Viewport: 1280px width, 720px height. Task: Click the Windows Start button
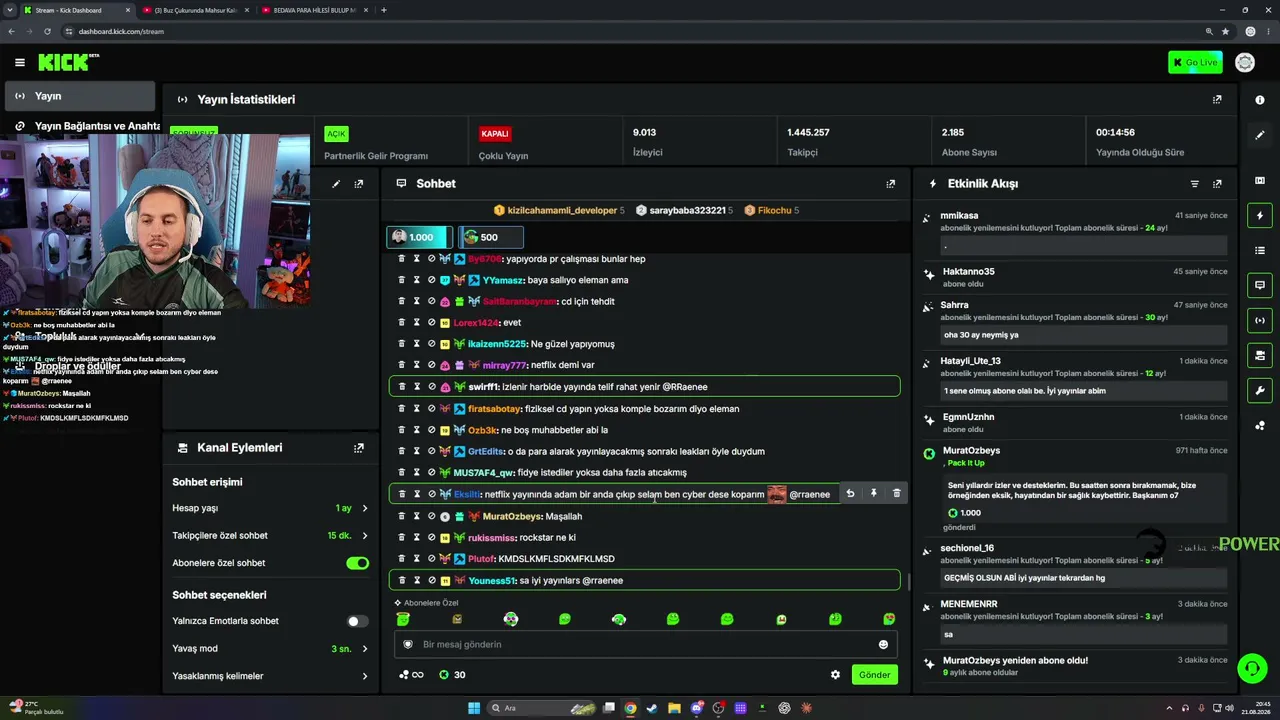click(x=474, y=708)
